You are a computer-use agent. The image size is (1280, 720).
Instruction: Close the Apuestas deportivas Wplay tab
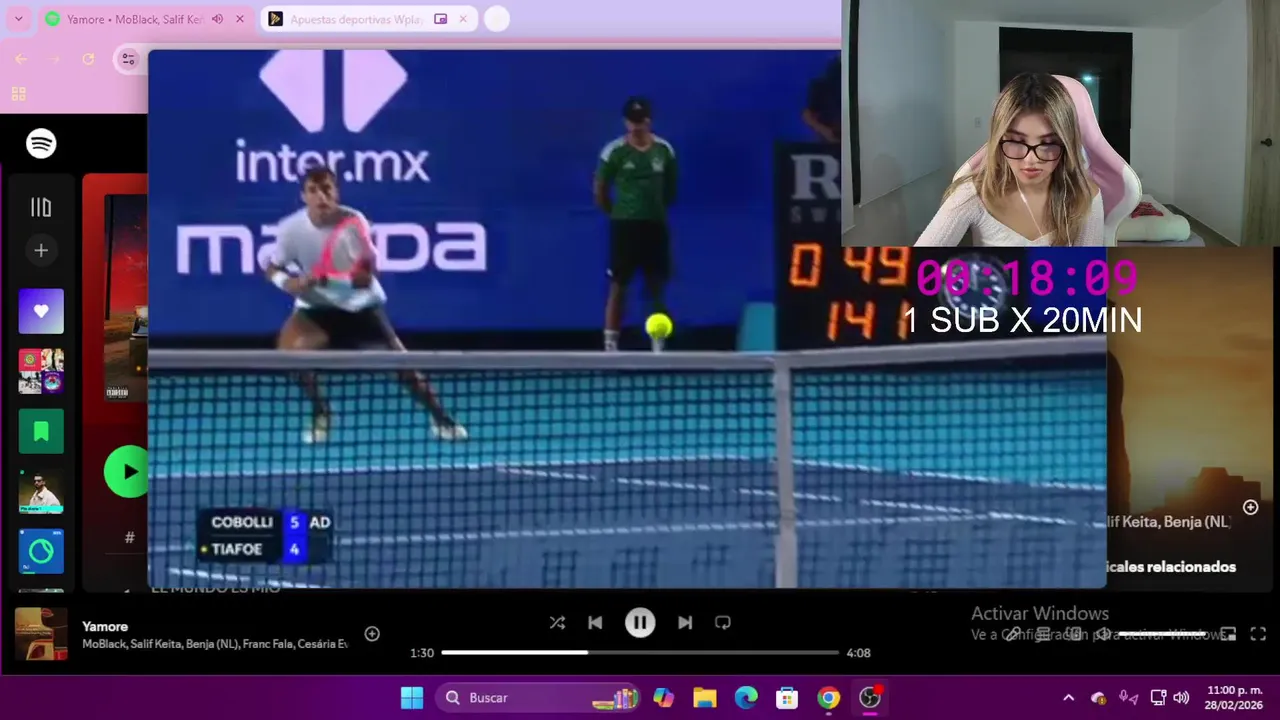click(x=463, y=19)
